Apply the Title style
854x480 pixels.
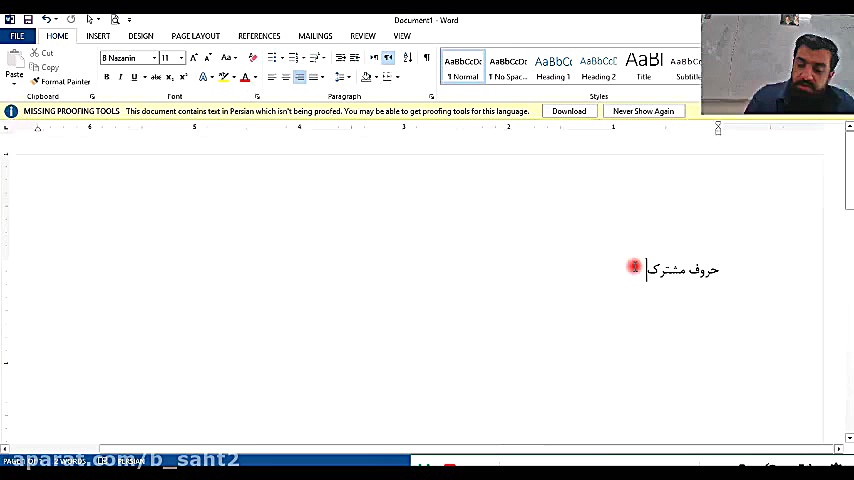[644, 66]
